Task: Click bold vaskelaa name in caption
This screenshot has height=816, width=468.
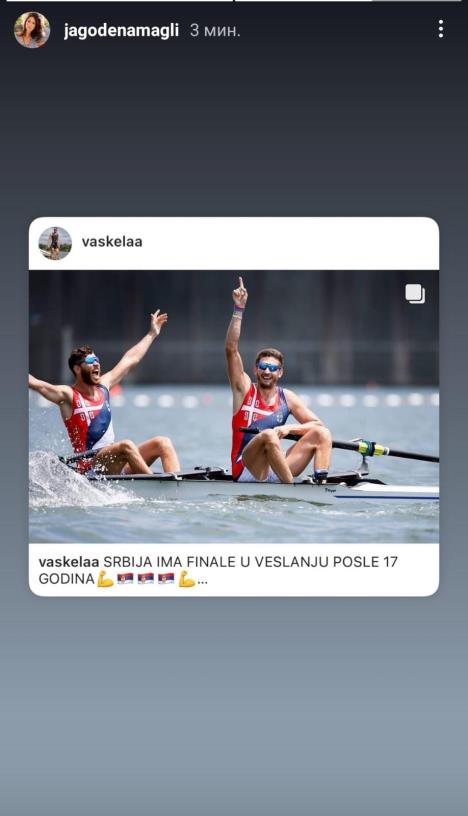Action: coord(69,562)
